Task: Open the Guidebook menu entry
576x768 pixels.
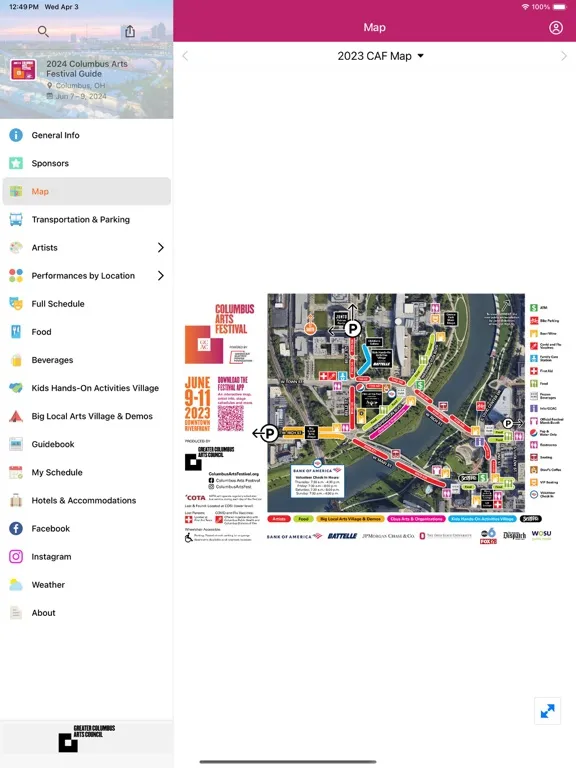Action: 87,444
